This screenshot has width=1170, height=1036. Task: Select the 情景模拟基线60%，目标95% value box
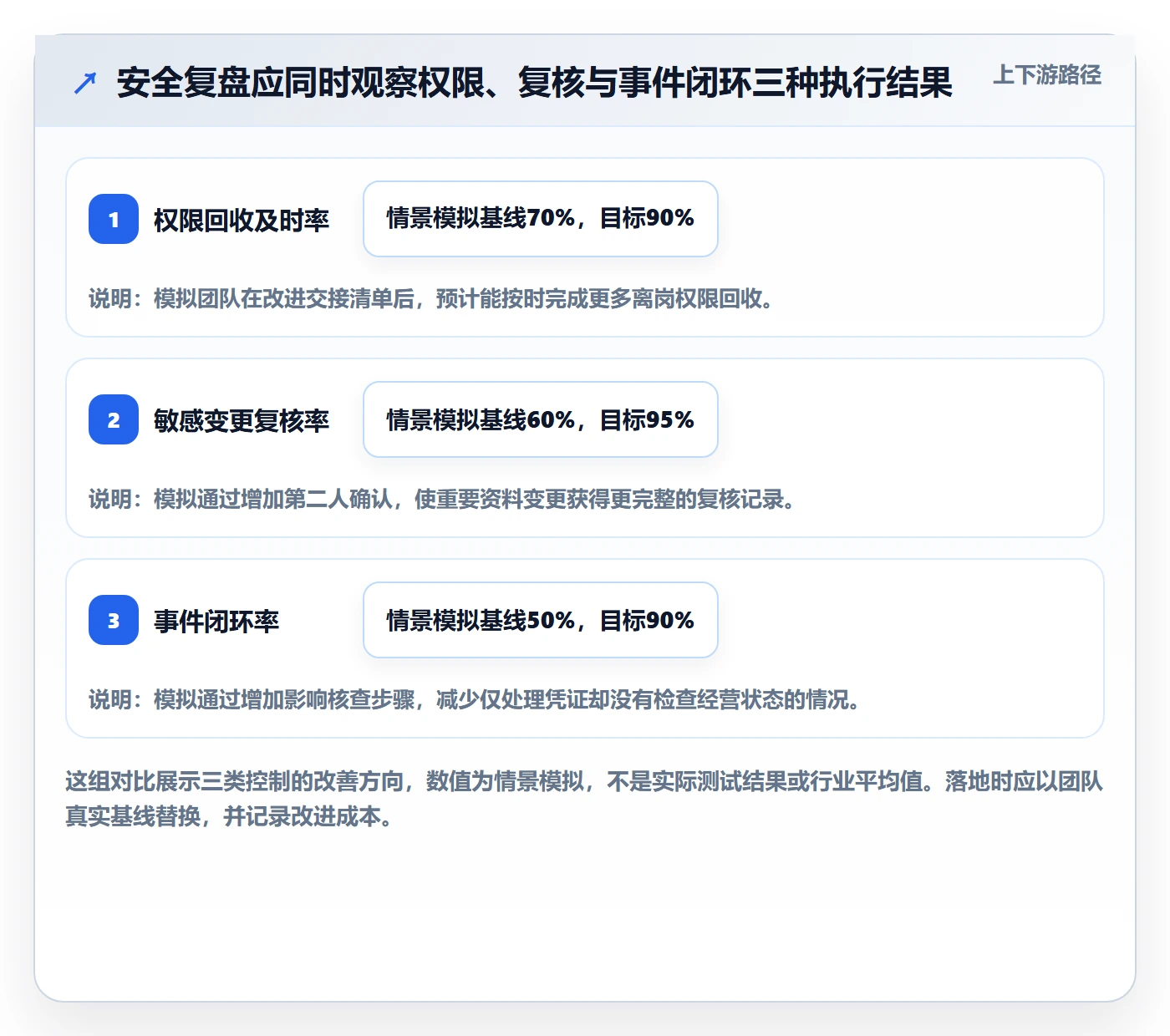click(541, 419)
